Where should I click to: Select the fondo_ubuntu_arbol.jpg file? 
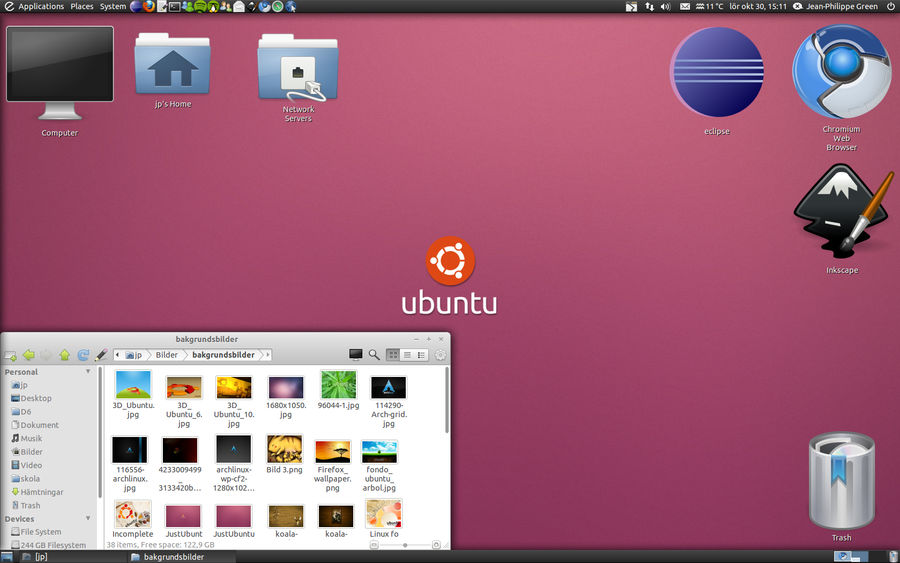(379, 465)
